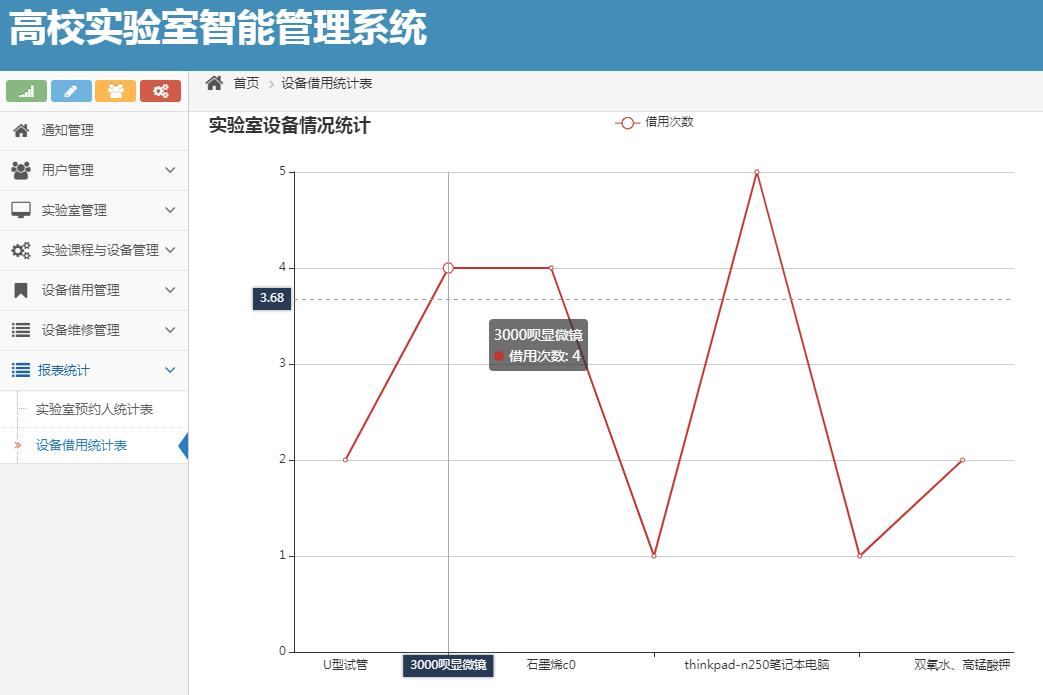Click the U型试管 axis label
Viewport: 1043px width, 695px height.
coord(345,664)
